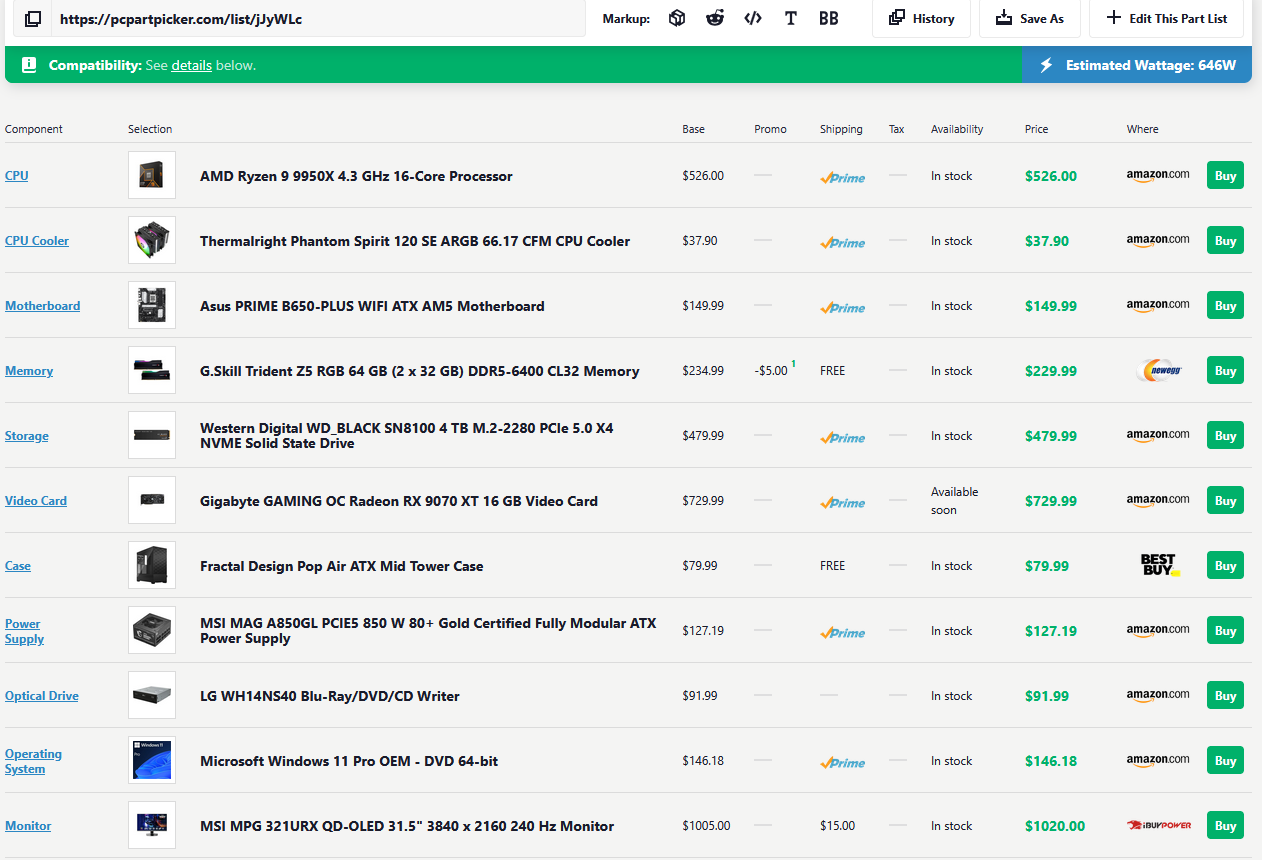Open the compatibility details link
Image resolution: width=1262 pixels, height=860 pixels.
191,65
